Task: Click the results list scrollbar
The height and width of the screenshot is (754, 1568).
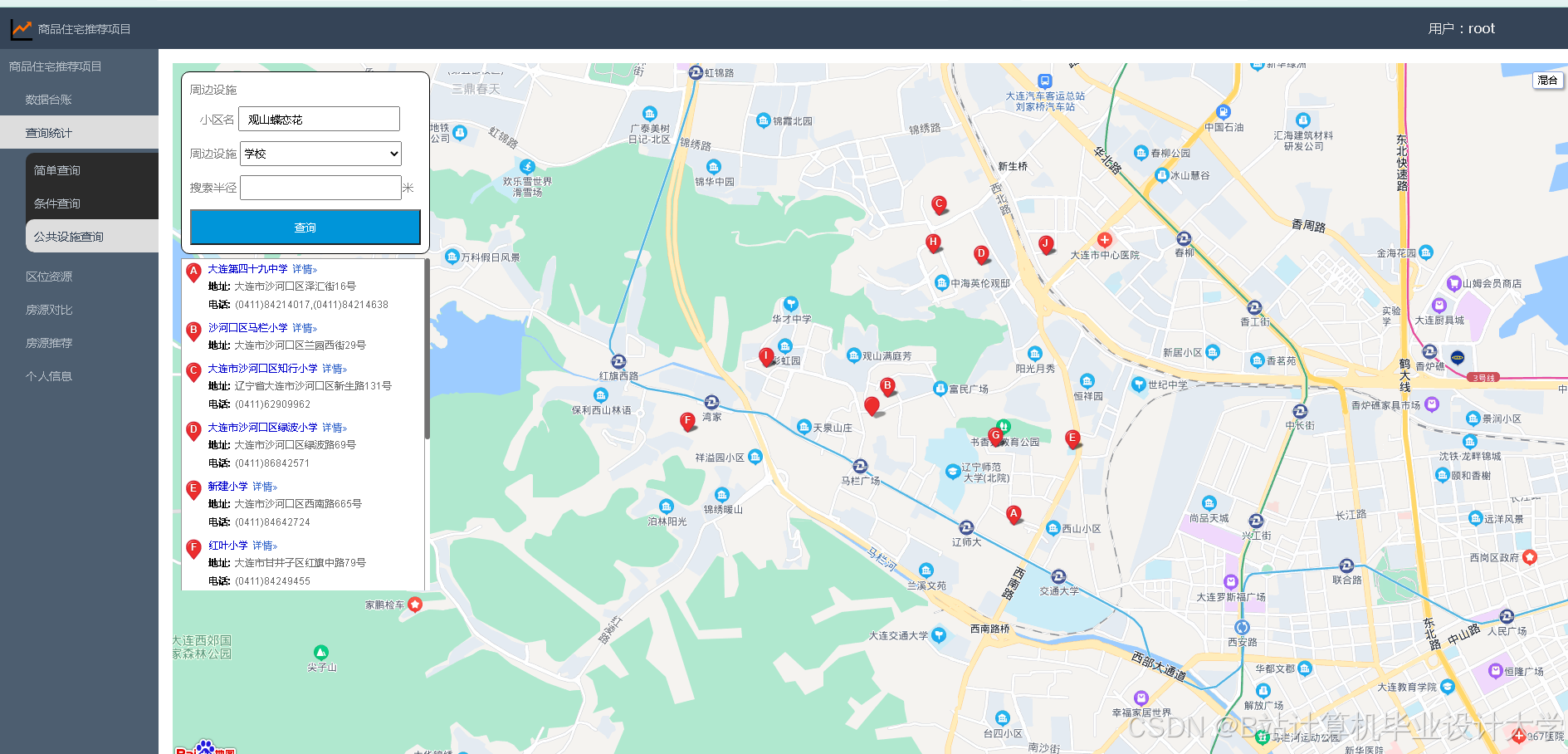Action: [427, 349]
